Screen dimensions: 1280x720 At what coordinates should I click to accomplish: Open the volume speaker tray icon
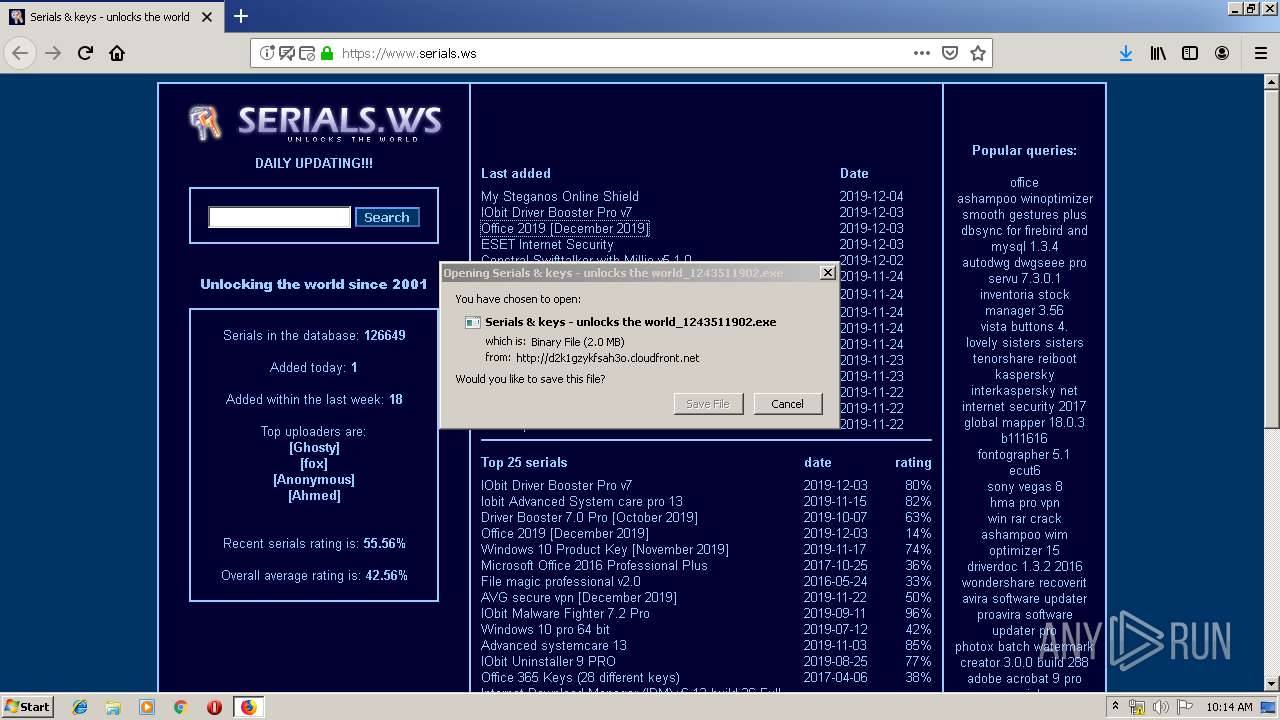point(1160,707)
